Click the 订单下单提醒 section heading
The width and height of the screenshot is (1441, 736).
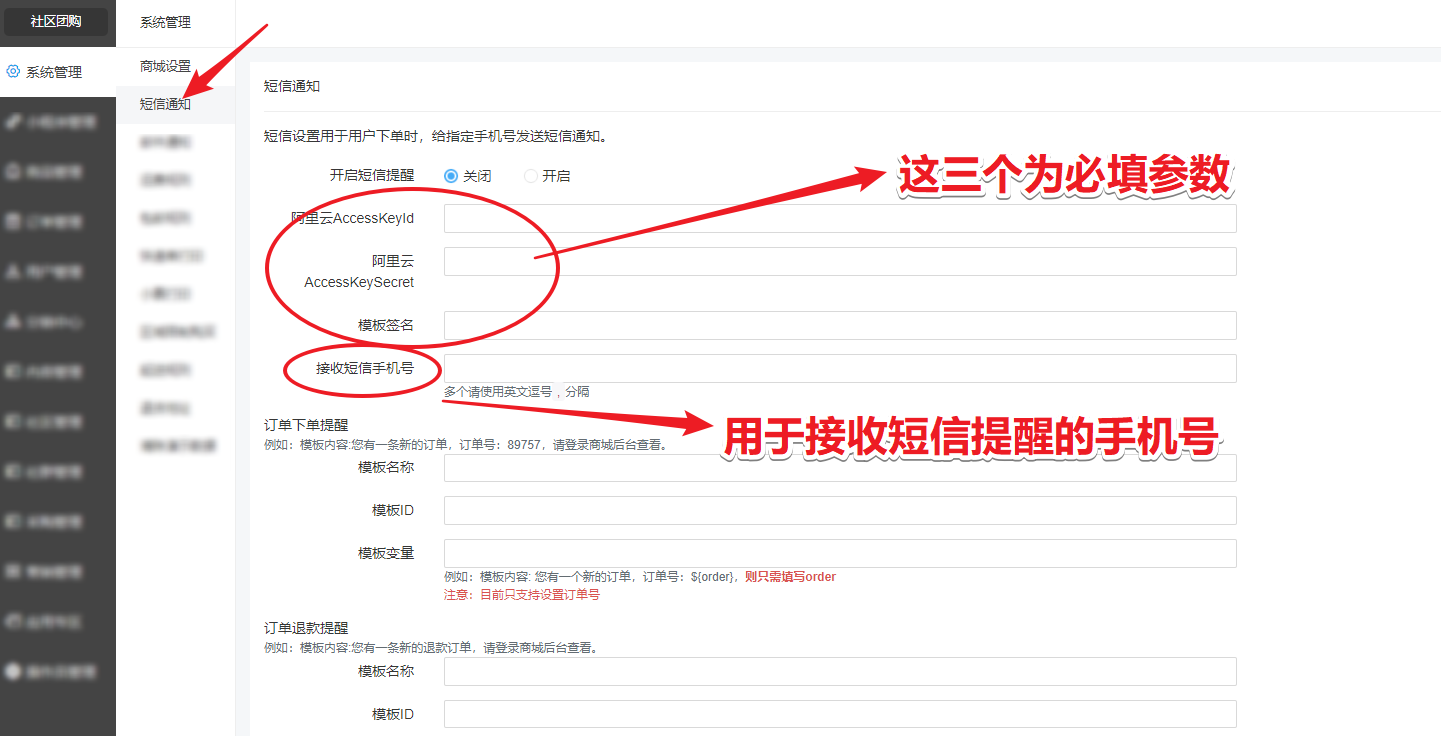tap(306, 425)
